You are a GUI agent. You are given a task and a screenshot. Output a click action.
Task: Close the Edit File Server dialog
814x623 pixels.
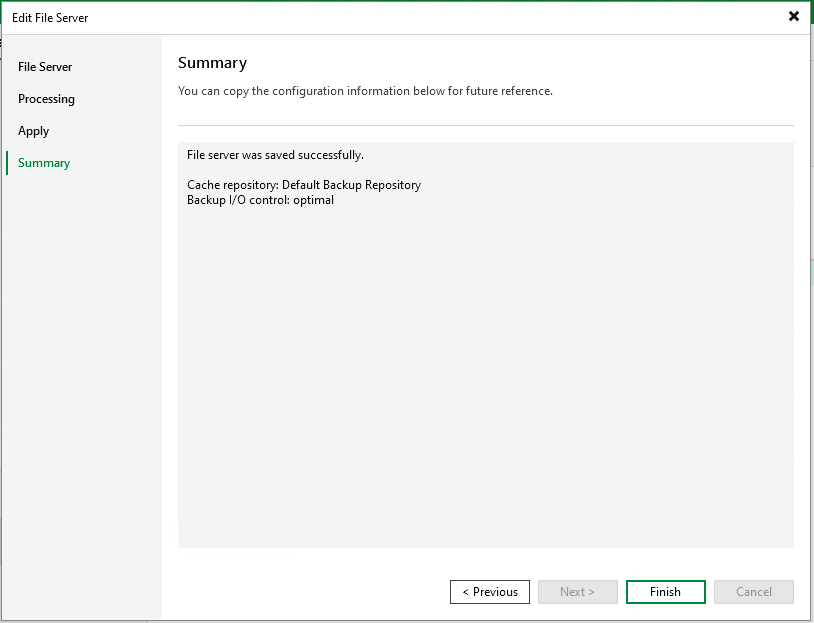tap(793, 17)
